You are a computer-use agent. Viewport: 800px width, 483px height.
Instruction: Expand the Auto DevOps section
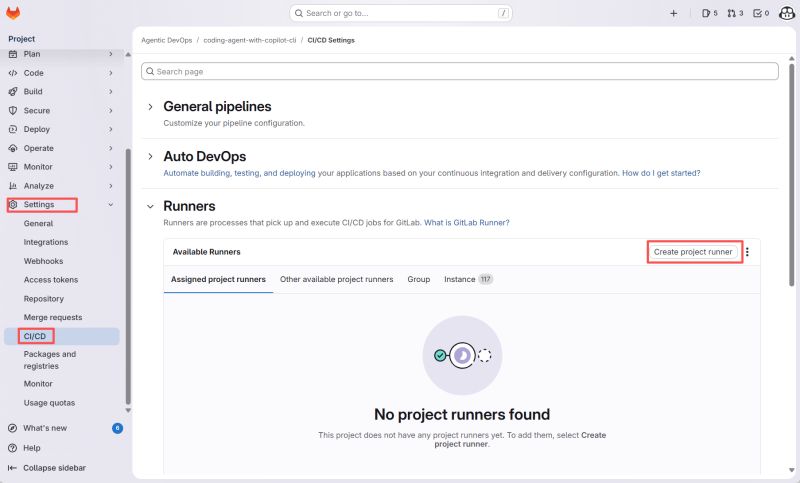150,157
